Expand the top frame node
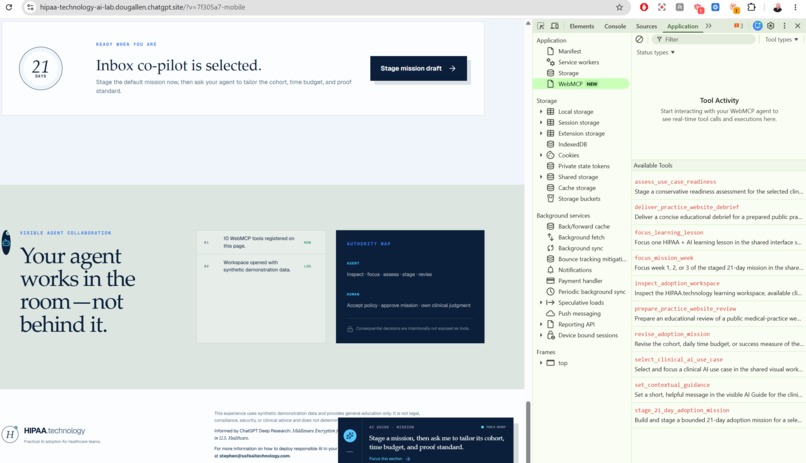806x463 pixels. [541, 363]
